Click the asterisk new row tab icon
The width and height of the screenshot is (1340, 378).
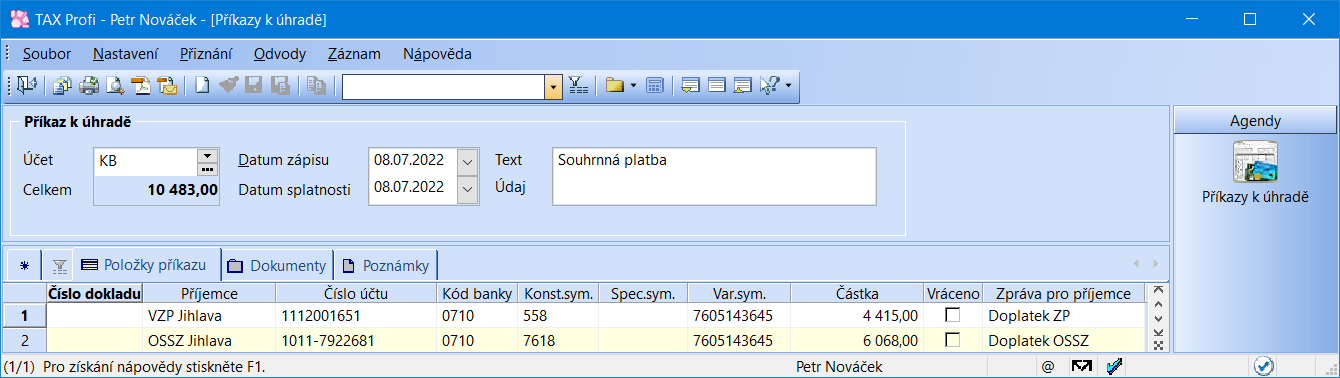click(24, 266)
